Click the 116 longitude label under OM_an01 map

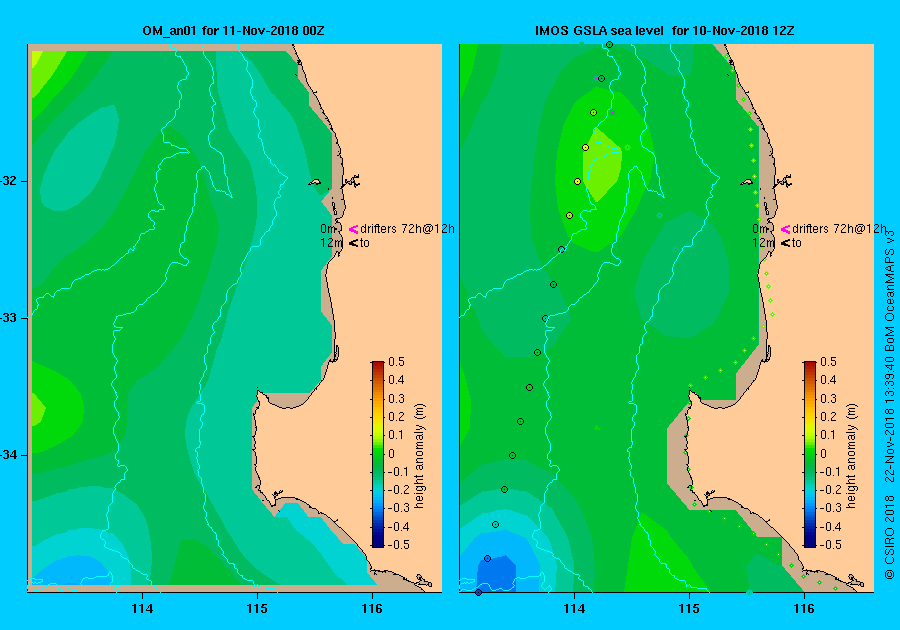372,609
